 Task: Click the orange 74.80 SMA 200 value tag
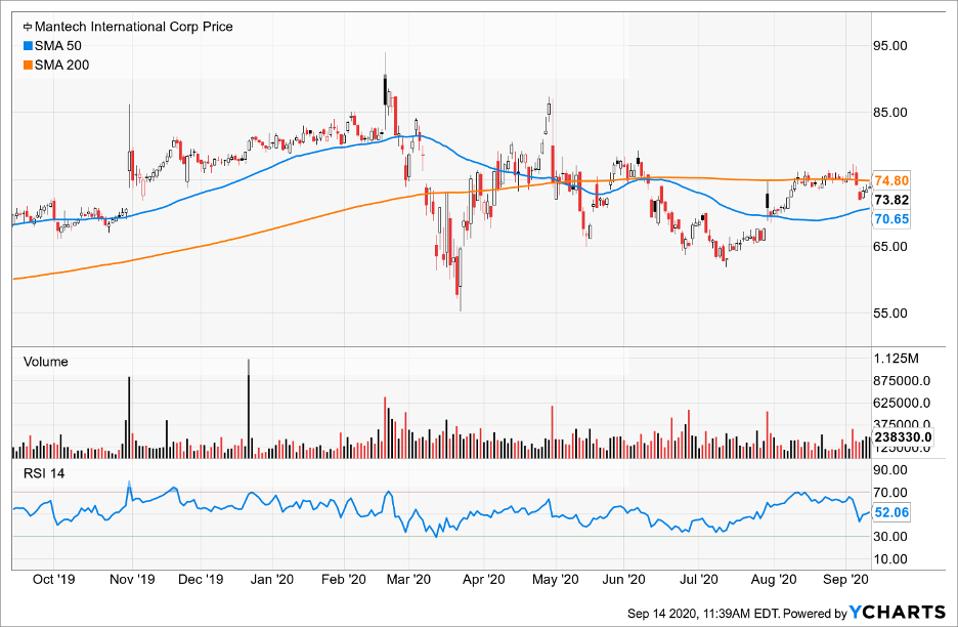[x=892, y=180]
